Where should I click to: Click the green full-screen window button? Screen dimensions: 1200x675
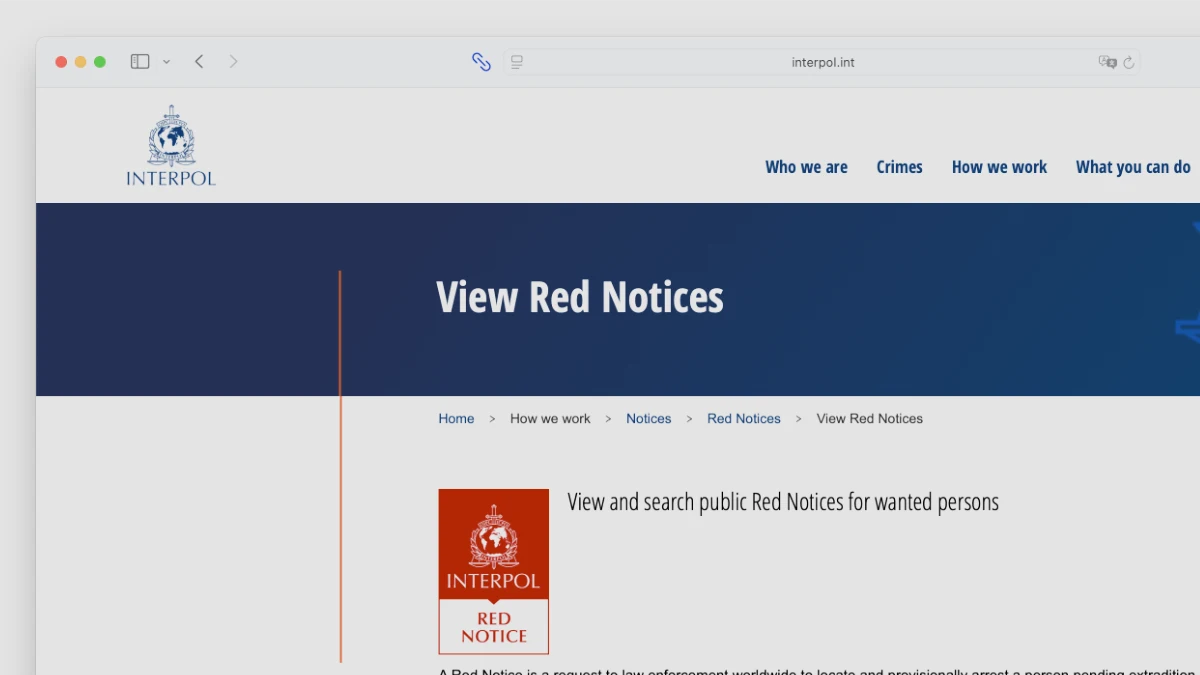coord(100,62)
